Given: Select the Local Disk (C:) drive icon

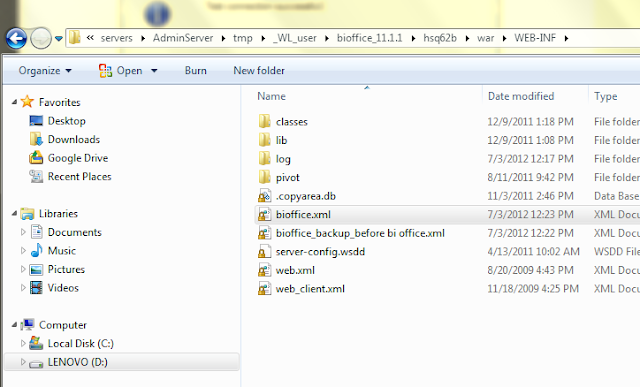Looking at the screenshot, I should (x=36, y=343).
